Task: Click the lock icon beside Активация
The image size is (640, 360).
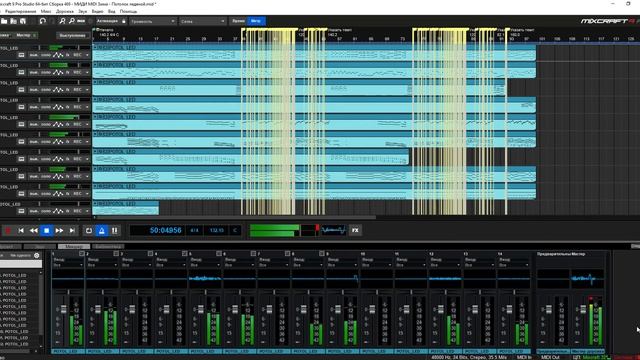Action: click(124, 21)
